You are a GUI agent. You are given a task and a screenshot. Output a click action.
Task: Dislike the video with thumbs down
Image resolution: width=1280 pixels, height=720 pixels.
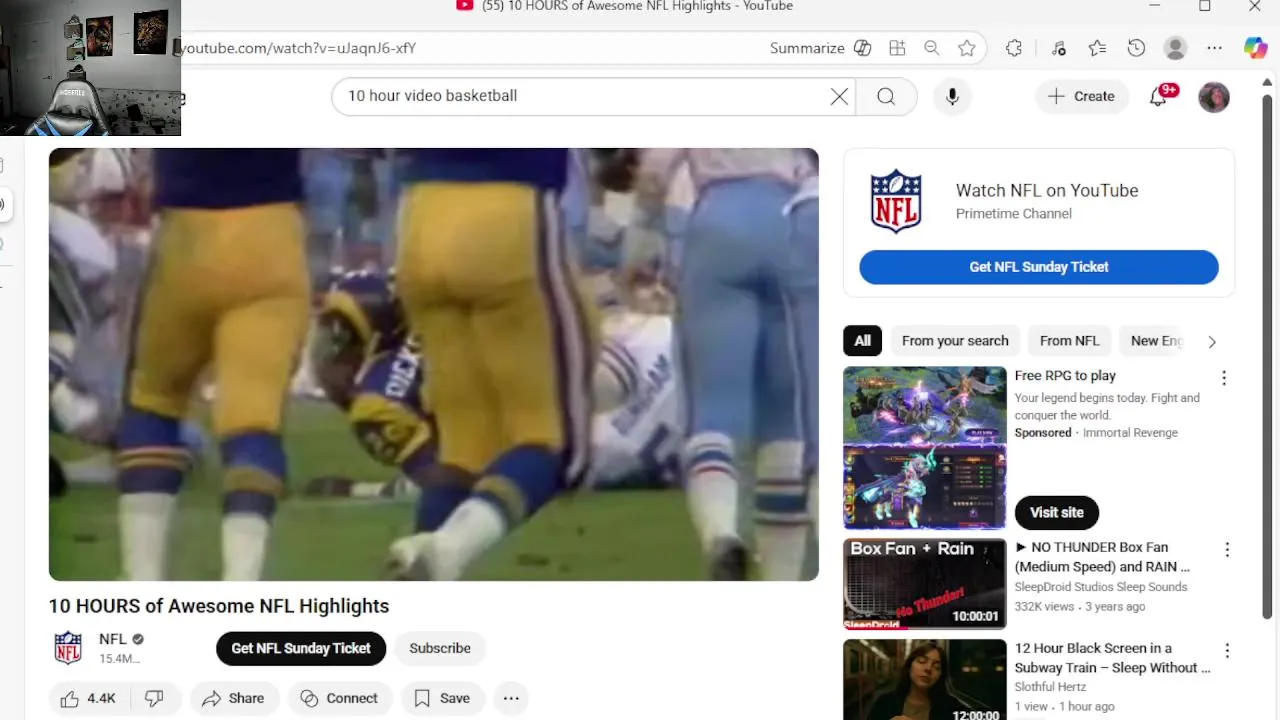(155, 698)
